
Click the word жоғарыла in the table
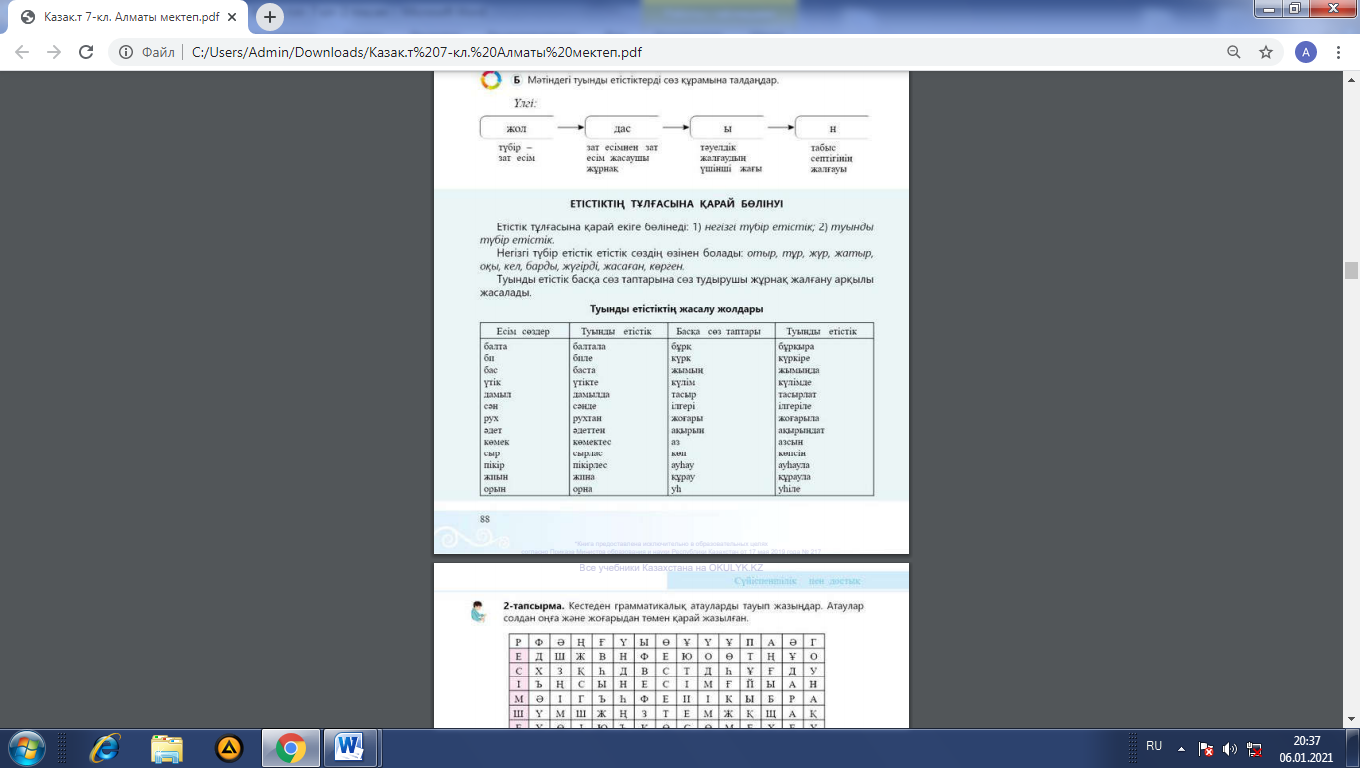(799, 418)
